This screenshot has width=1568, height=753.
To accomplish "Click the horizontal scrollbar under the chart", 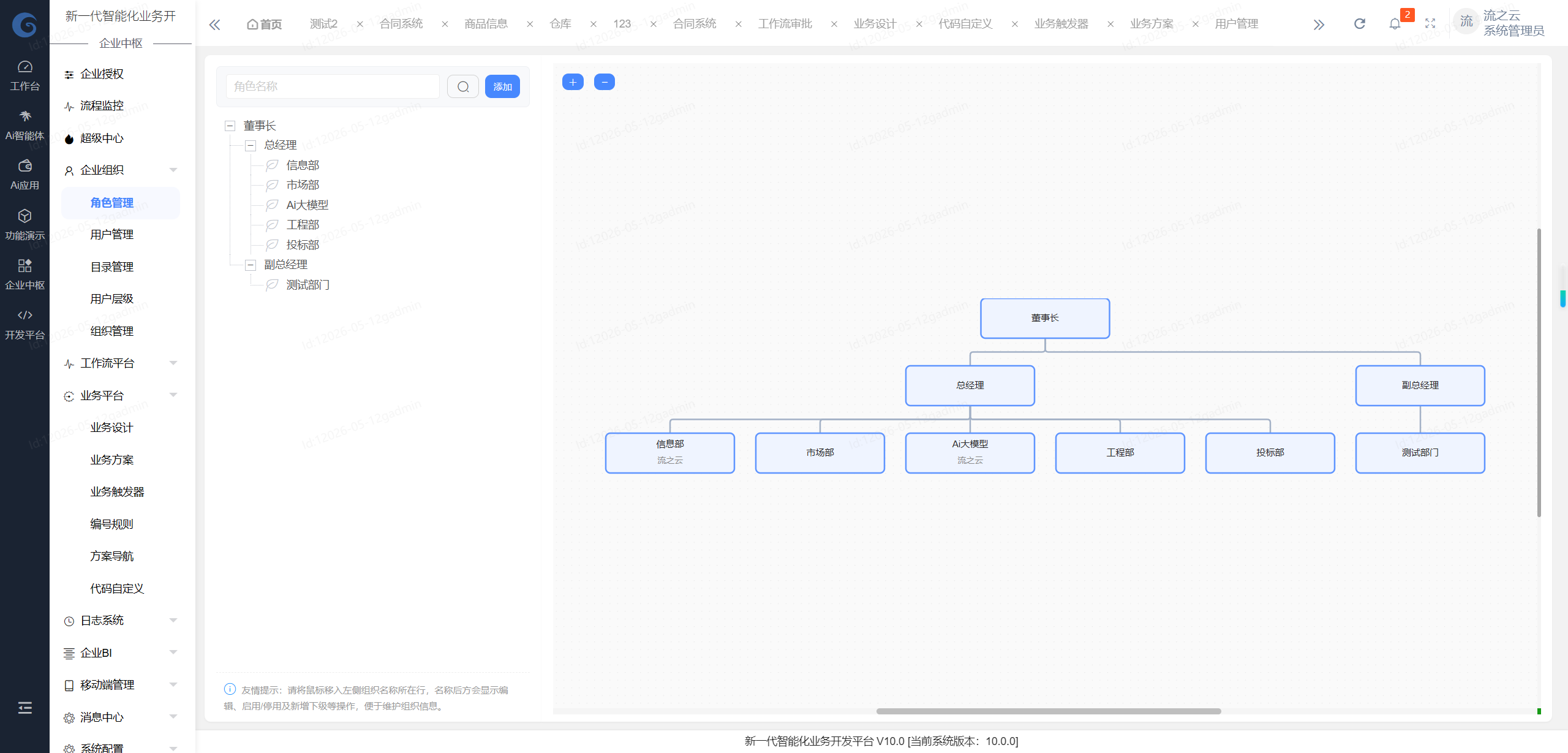I will point(1049,711).
